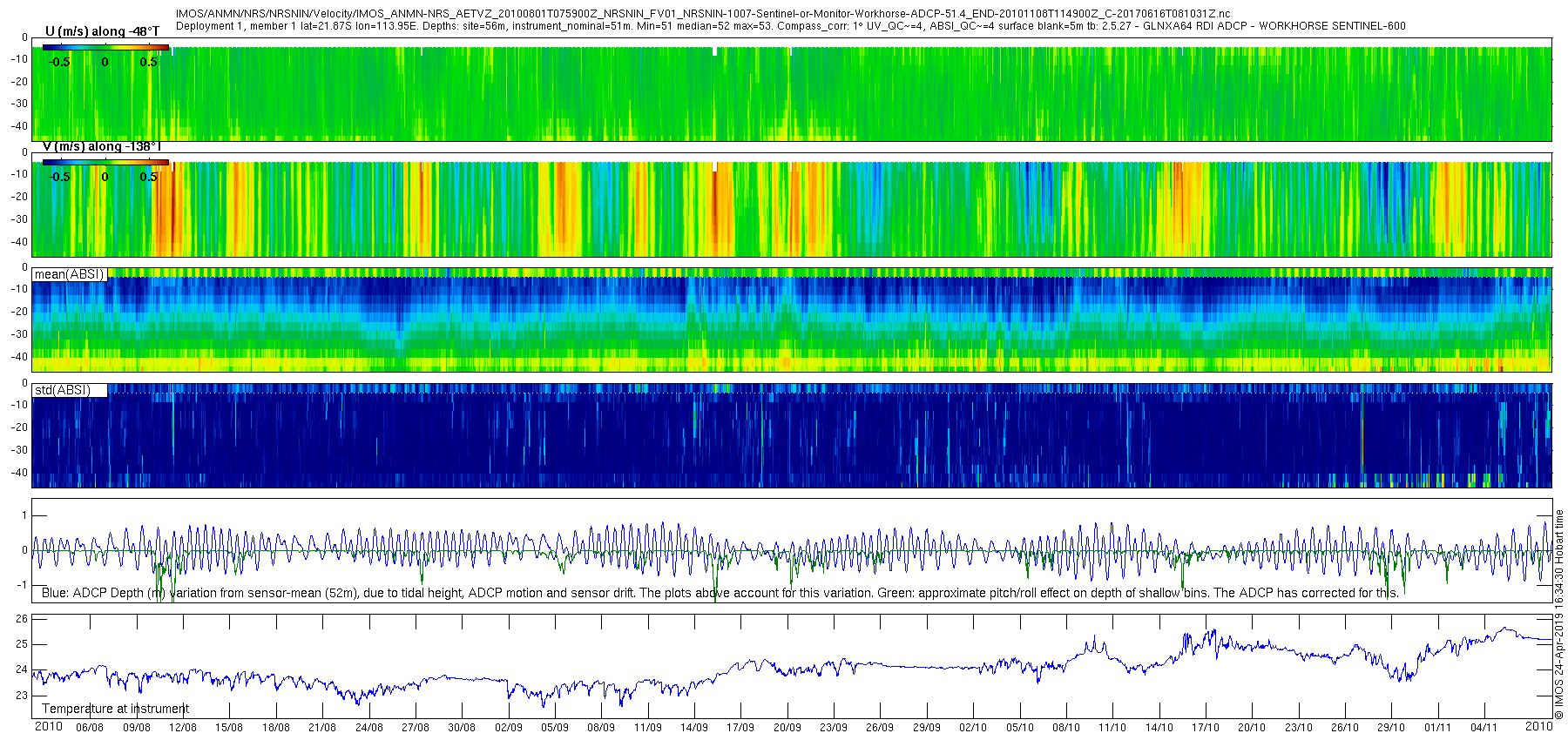The width and height of the screenshot is (1568, 740).
Task: Click the '08/10' date tick label
Action: click(x=1066, y=728)
